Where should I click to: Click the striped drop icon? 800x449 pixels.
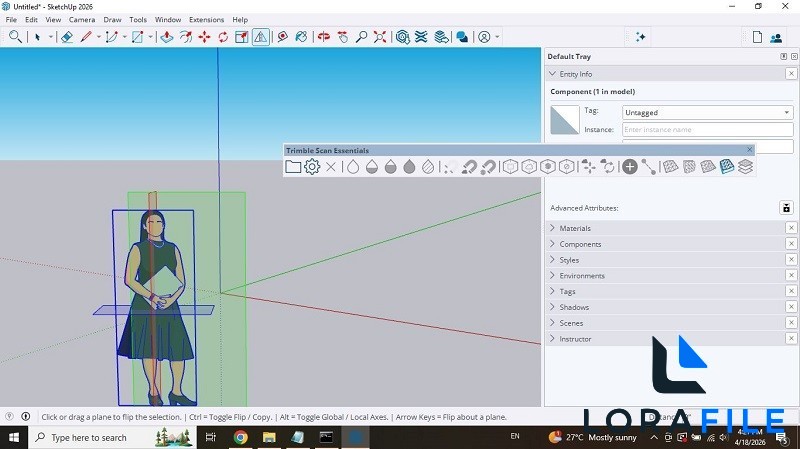point(428,167)
